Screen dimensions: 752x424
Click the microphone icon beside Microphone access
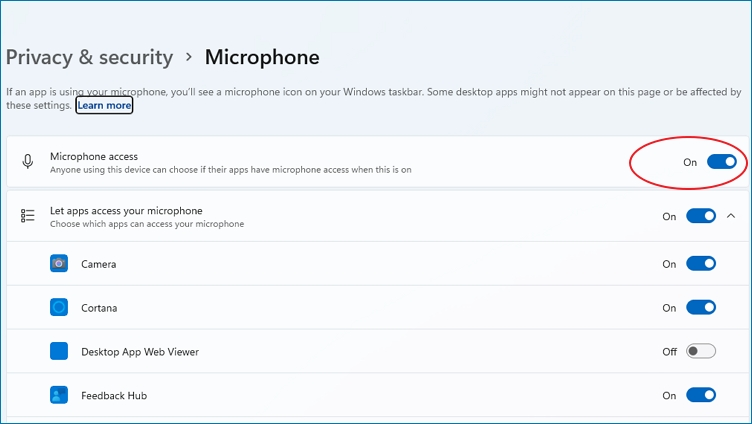[x=28, y=162]
